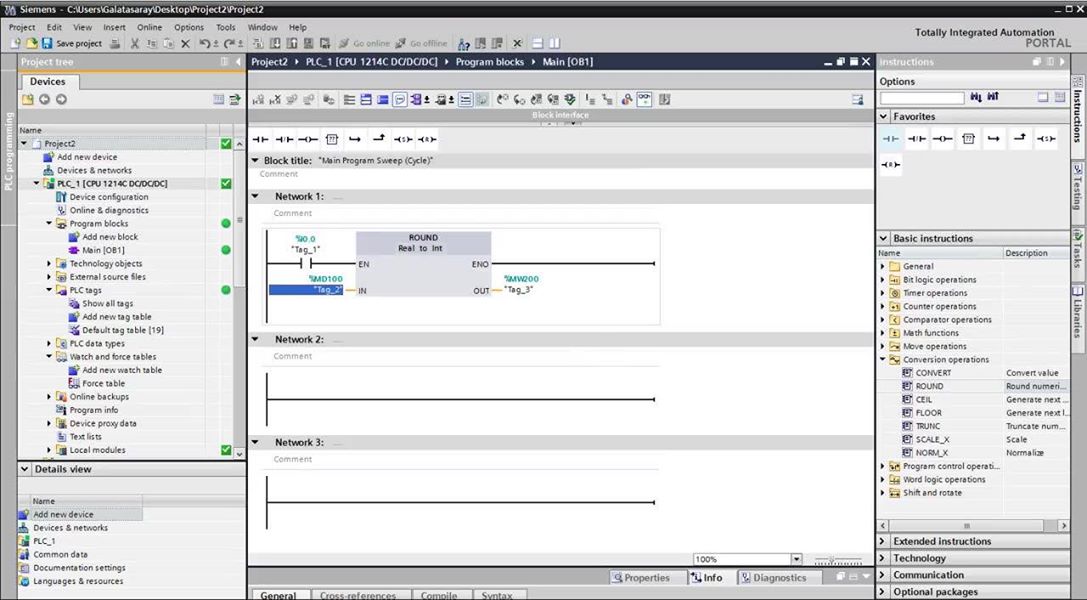
Task: Click the Tag_1 normally open contact
Action: 306,264
